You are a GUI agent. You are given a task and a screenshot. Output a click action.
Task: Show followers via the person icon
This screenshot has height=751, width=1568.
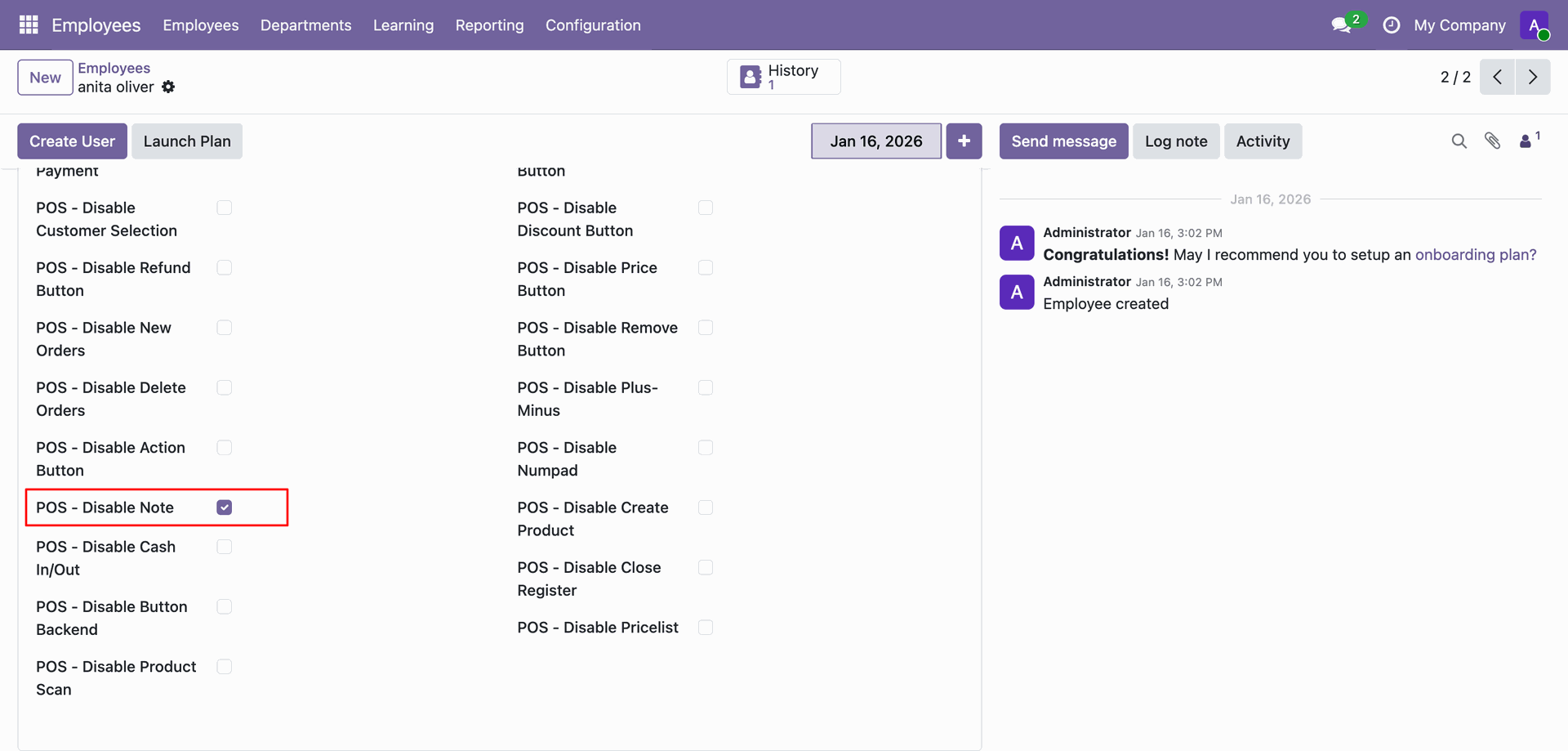pos(1526,141)
